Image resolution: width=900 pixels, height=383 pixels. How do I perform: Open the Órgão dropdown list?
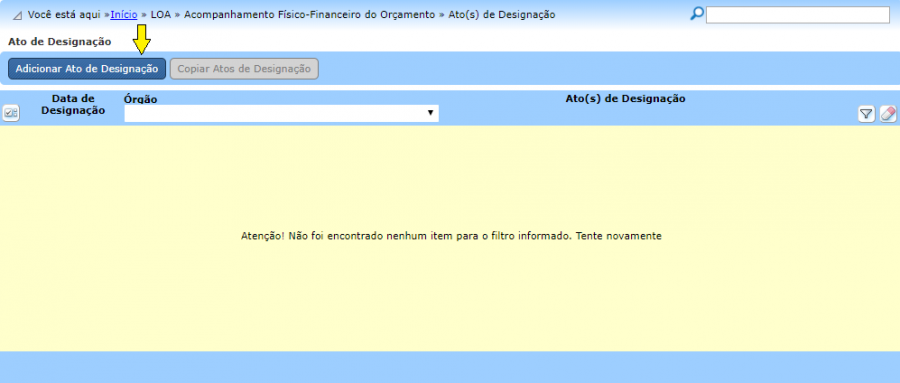pos(281,113)
